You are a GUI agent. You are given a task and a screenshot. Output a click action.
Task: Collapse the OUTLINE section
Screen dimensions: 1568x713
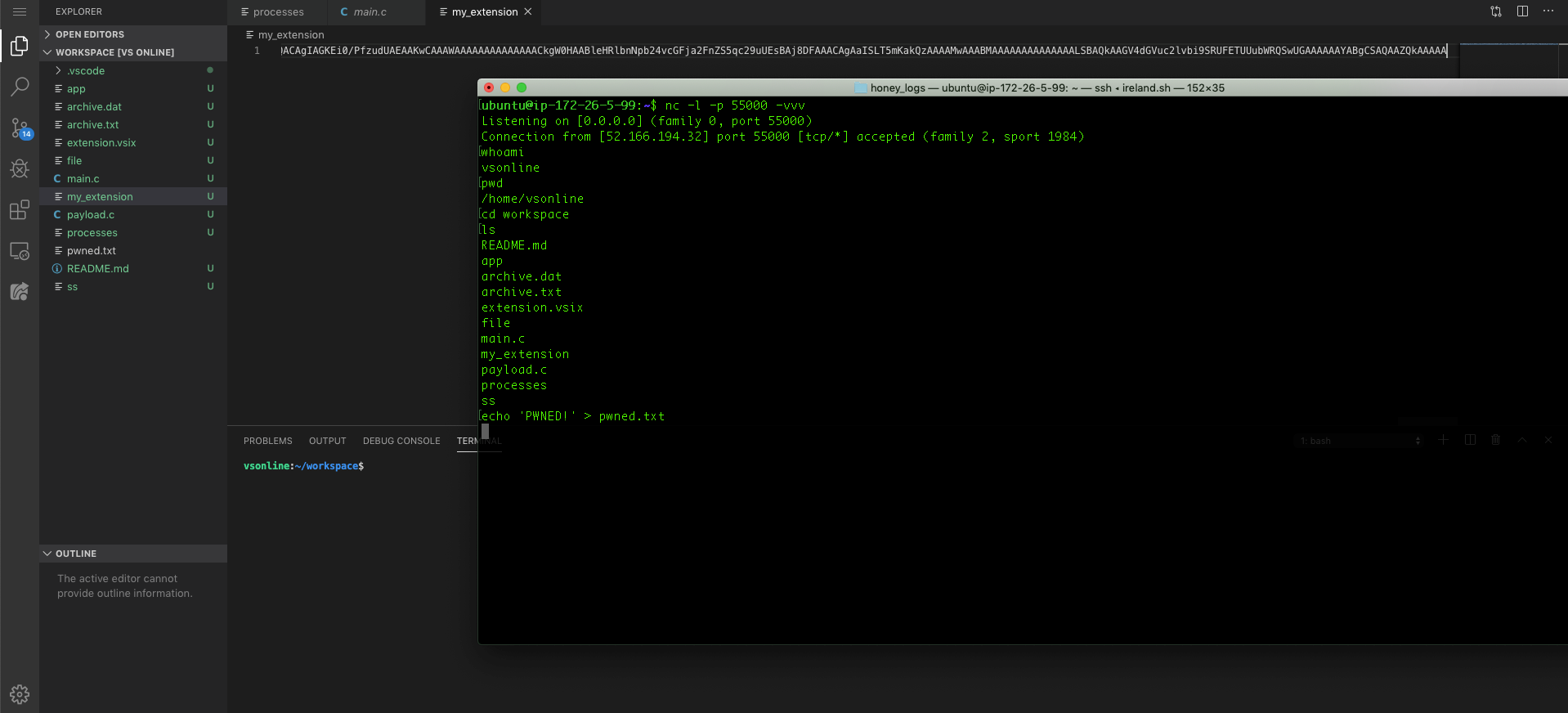76,554
